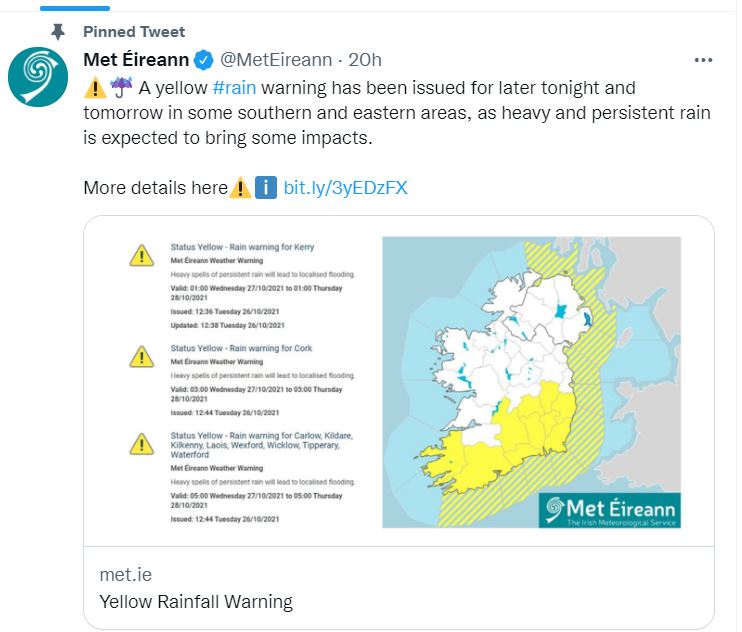Click the umbrella emoji in the tweet
This screenshot has width=742, height=632.
tap(122, 88)
